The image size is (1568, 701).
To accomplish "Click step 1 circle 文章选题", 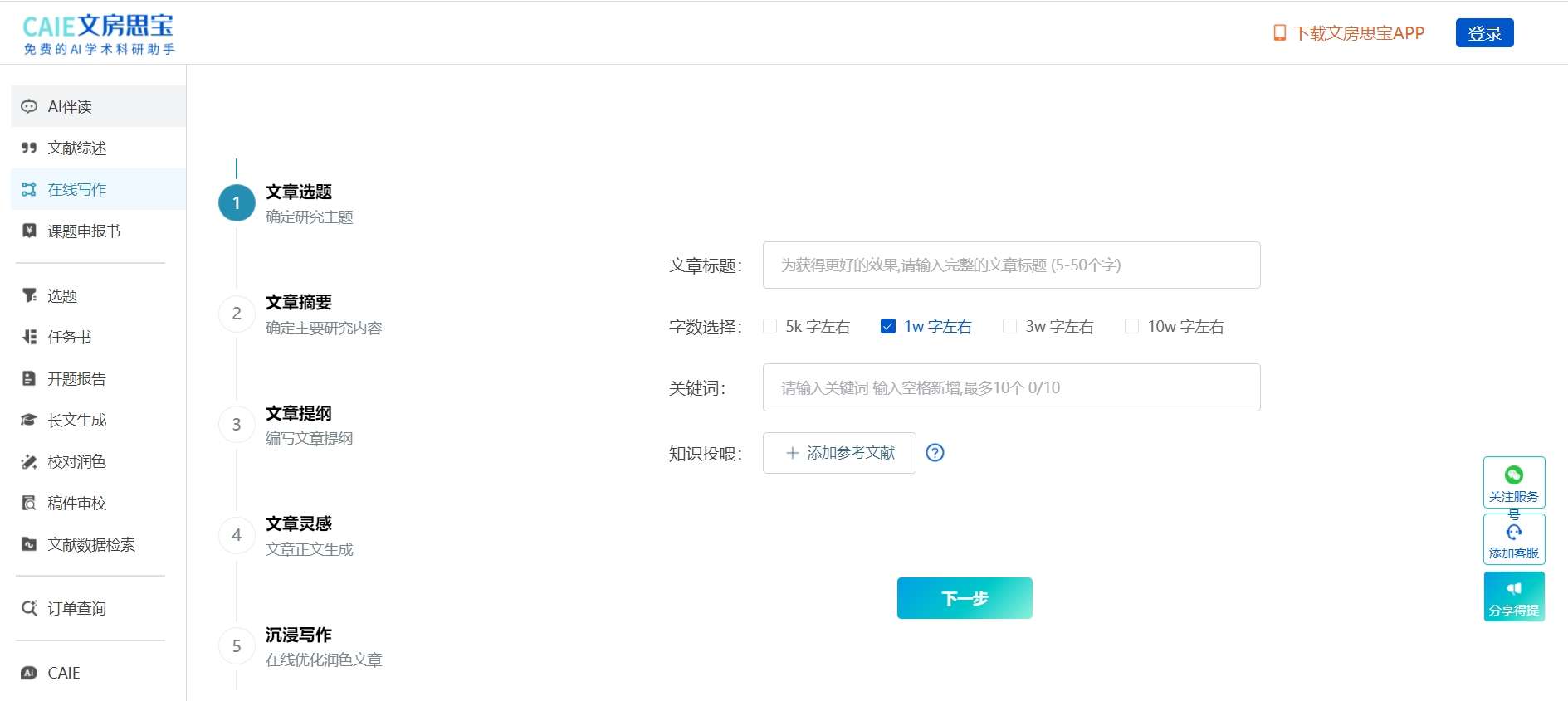I will (237, 203).
